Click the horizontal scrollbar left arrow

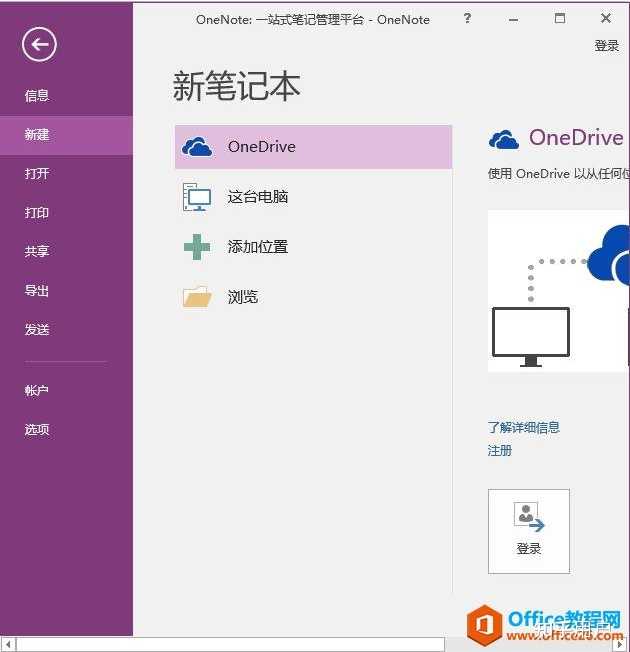click(x=8, y=645)
